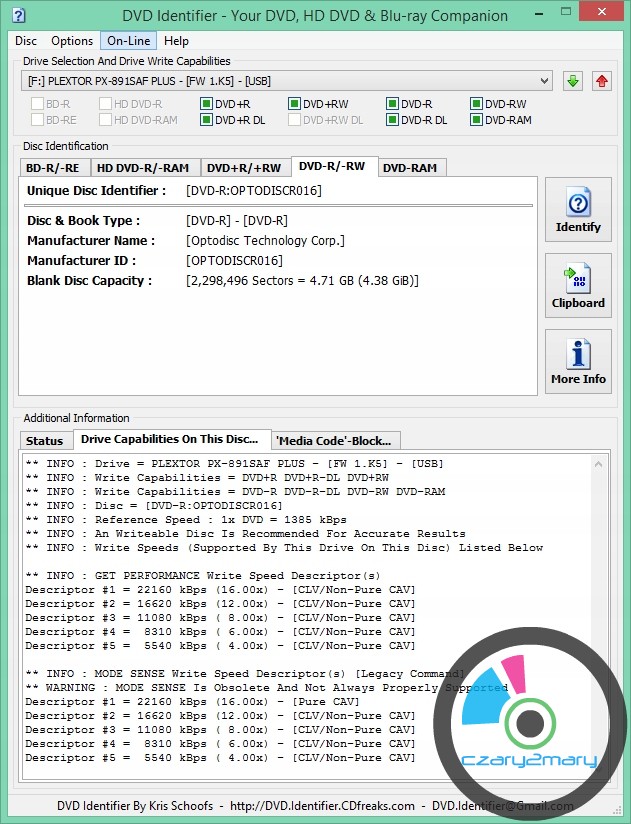Select the DVD+R/+RW tab
Screen dimensions: 631x824
click(x=244, y=168)
